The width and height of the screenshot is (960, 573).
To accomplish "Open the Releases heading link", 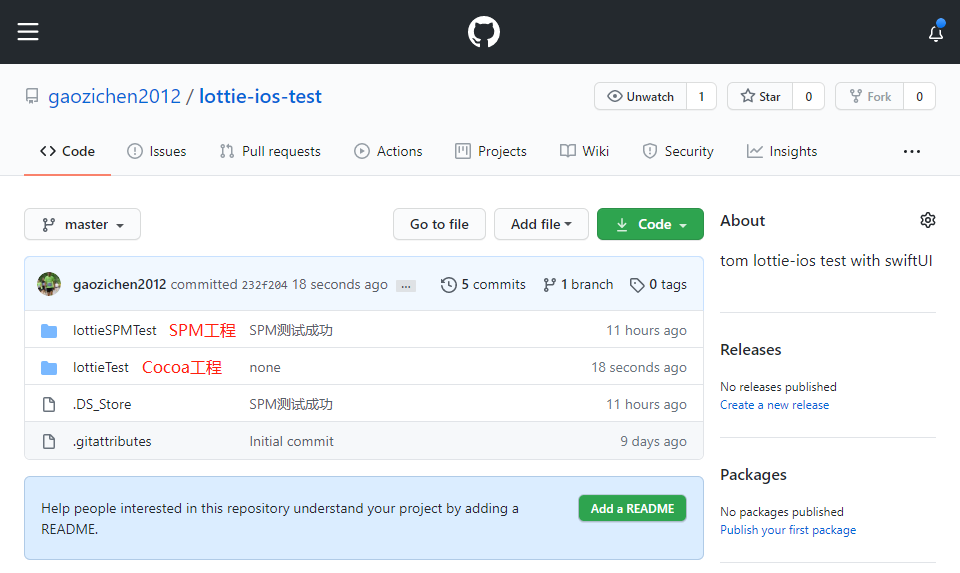I will (751, 350).
